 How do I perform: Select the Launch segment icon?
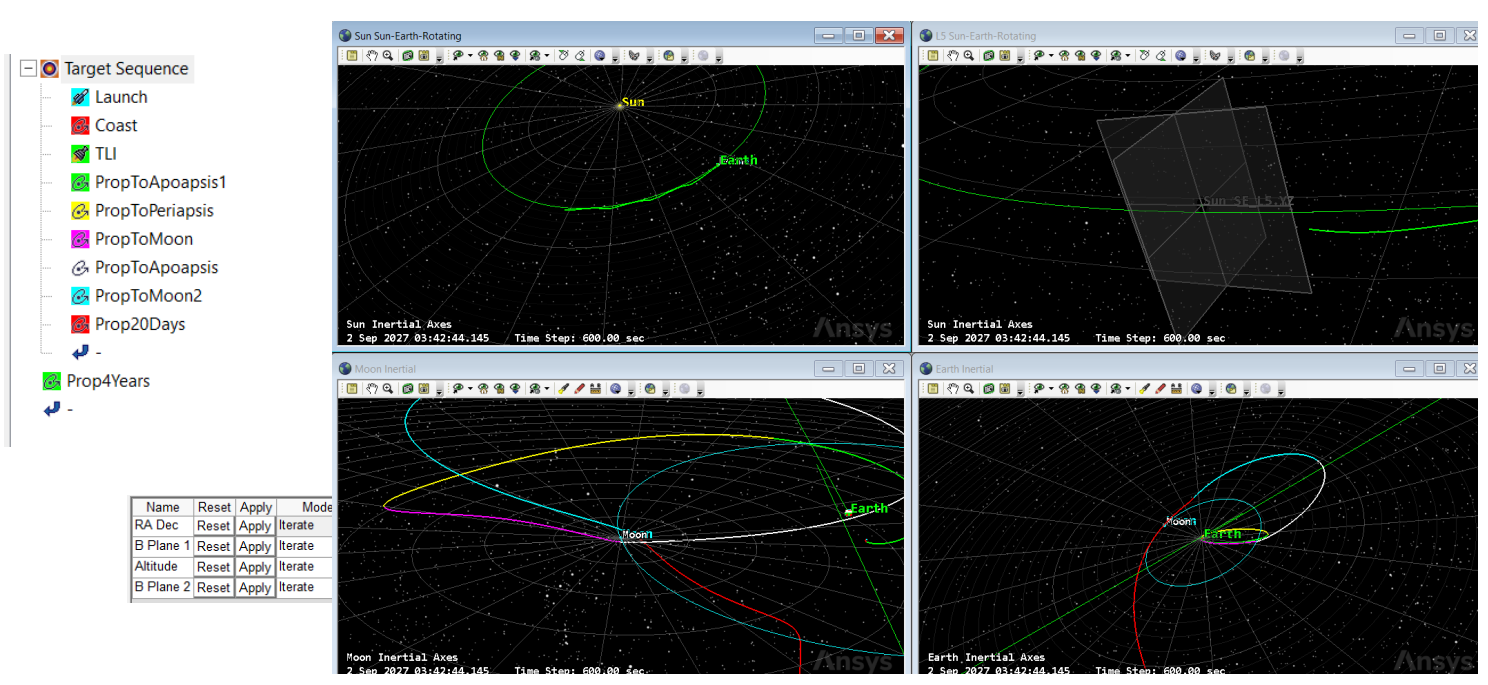[80, 97]
